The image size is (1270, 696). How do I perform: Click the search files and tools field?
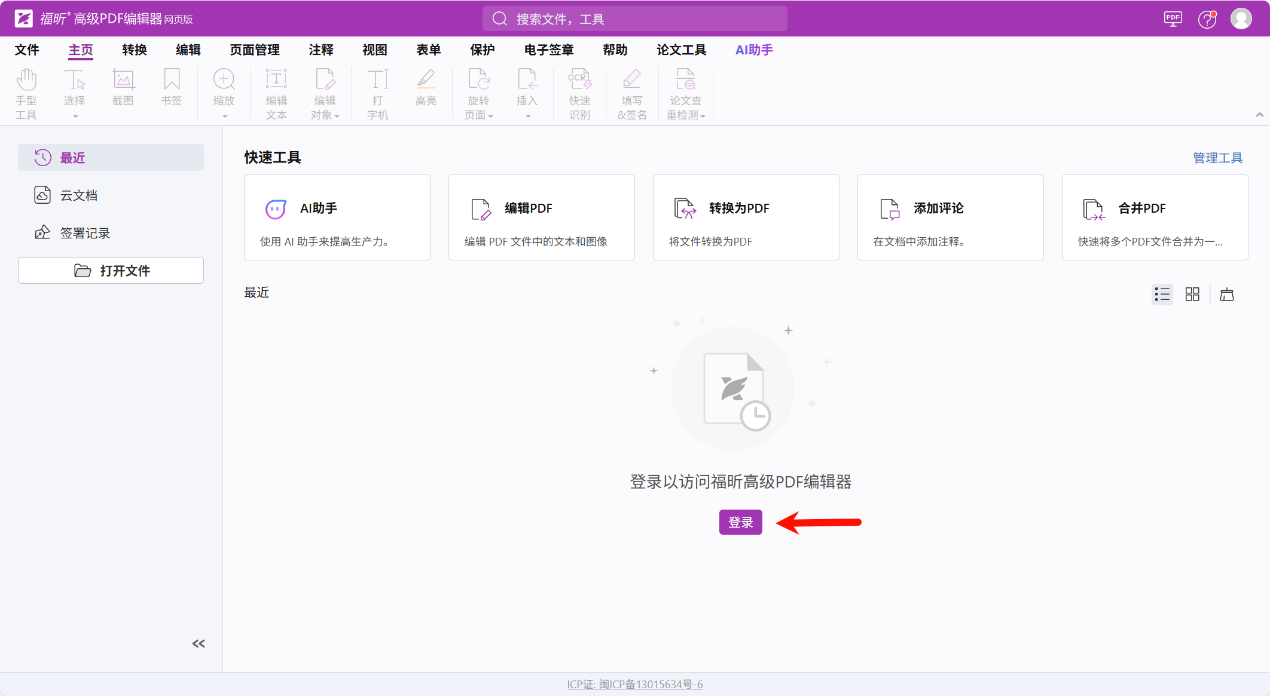[x=635, y=19]
